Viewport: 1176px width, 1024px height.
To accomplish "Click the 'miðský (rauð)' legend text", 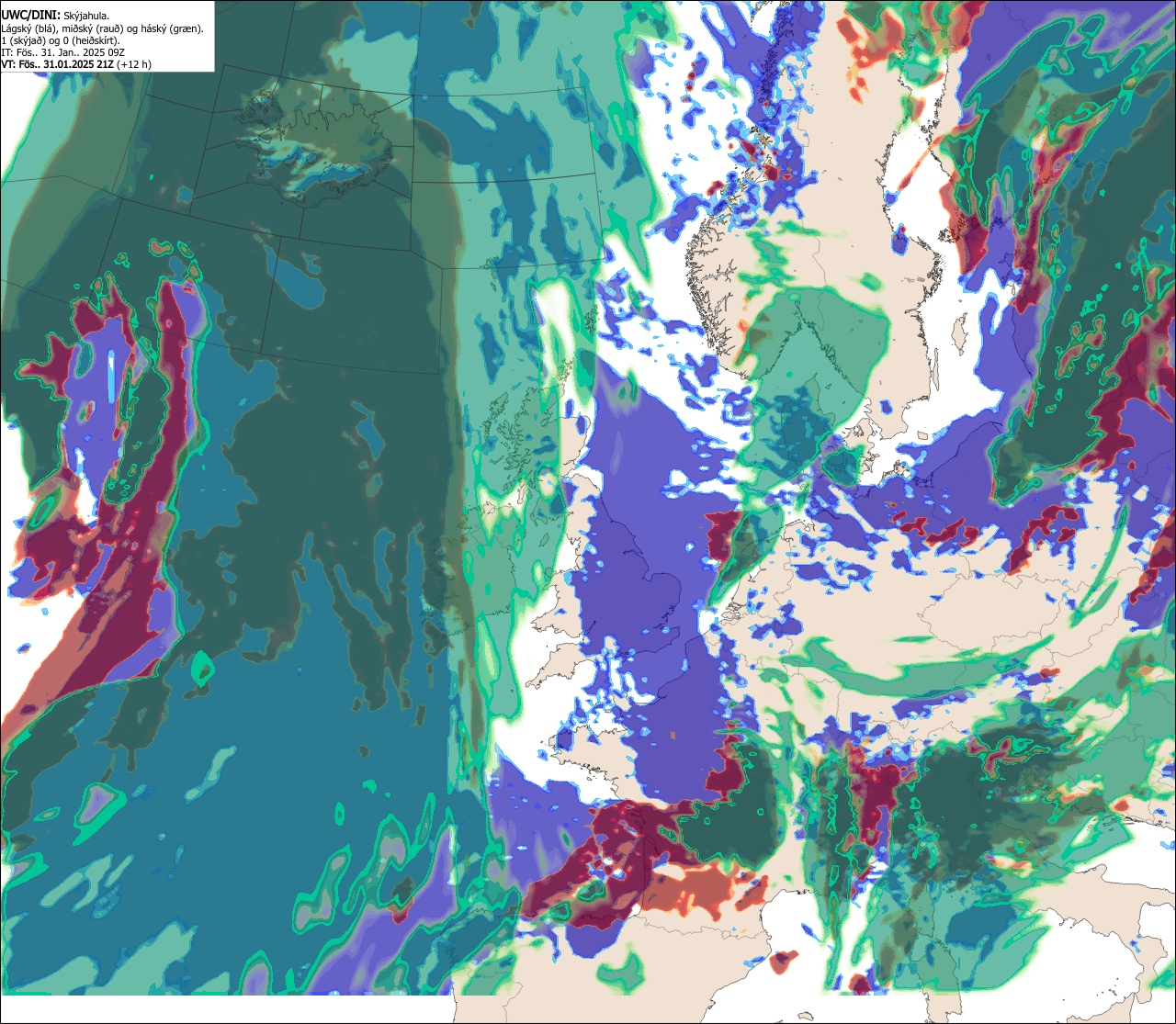I will coord(93,28).
